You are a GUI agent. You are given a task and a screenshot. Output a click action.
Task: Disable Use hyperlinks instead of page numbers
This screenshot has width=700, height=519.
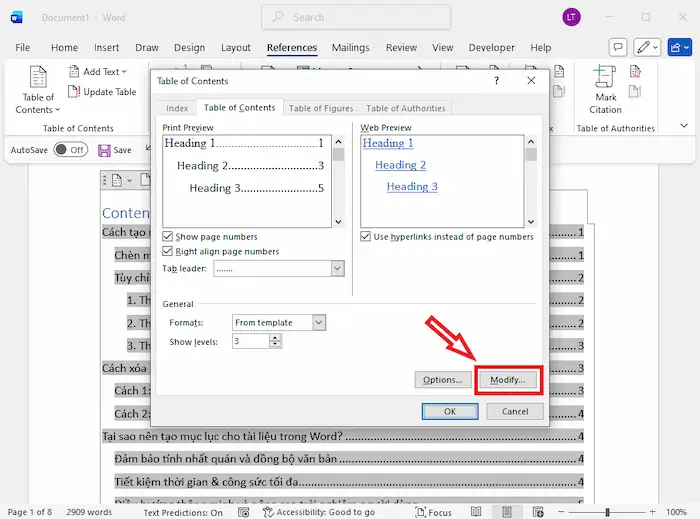tap(366, 237)
